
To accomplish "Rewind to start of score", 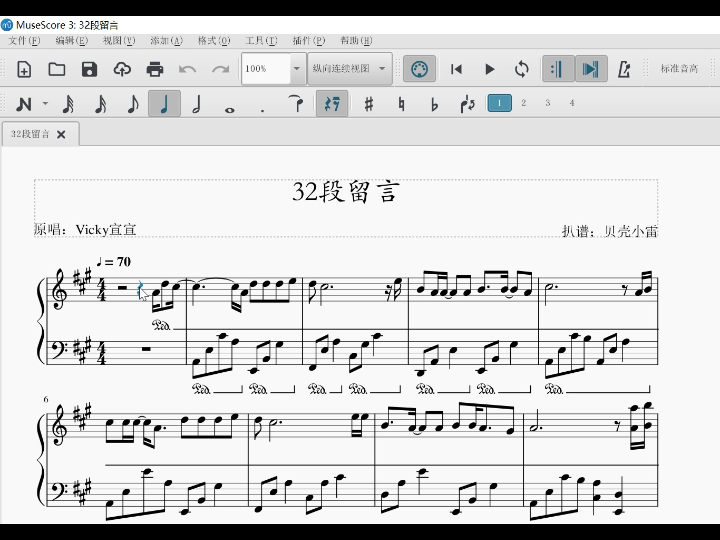I will coord(456,69).
